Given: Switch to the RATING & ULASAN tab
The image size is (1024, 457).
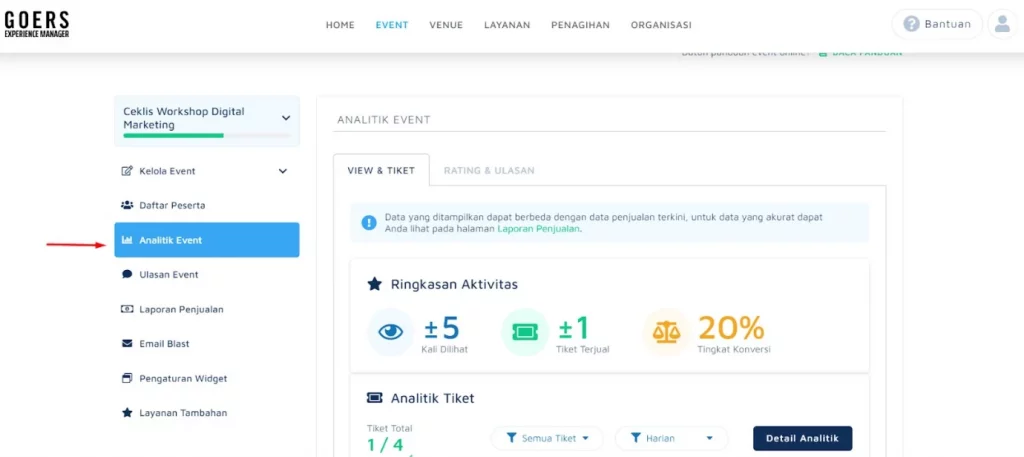Looking at the screenshot, I should pyautogui.click(x=489, y=170).
